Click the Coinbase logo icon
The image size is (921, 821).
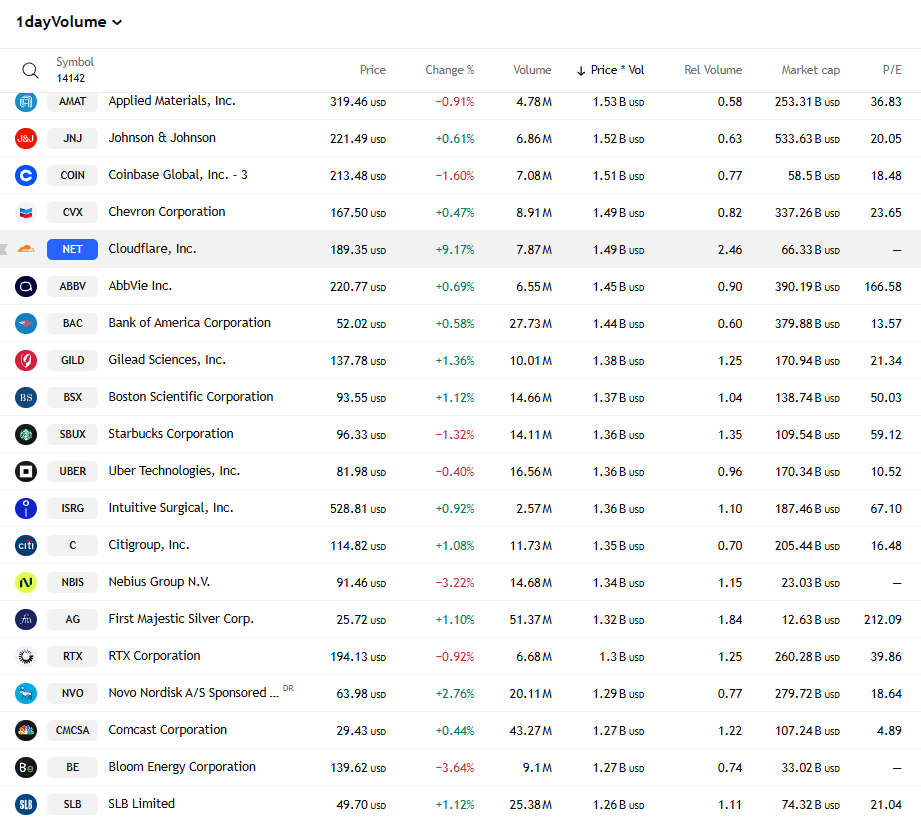pyautogui.click(x=26, y=176)
